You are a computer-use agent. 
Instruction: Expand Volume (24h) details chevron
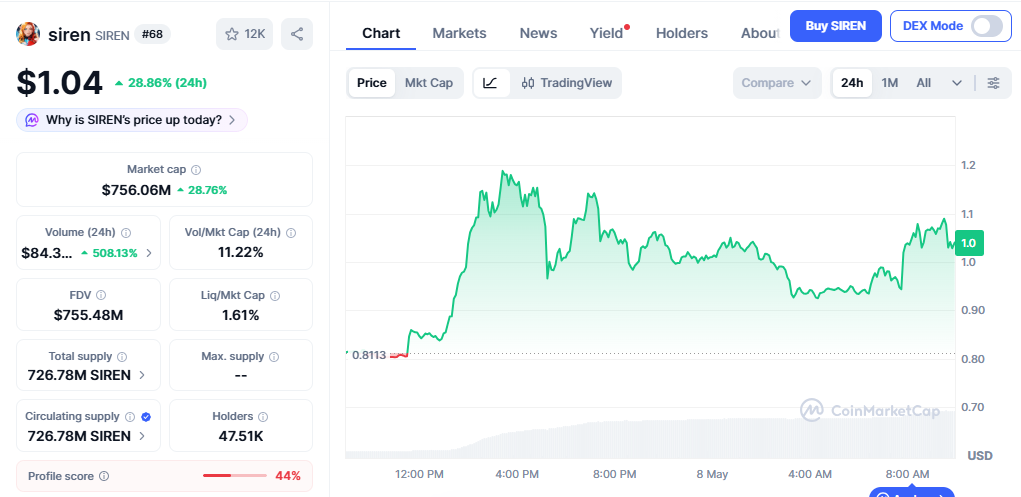pyautogui.click(x=148, y=253)
